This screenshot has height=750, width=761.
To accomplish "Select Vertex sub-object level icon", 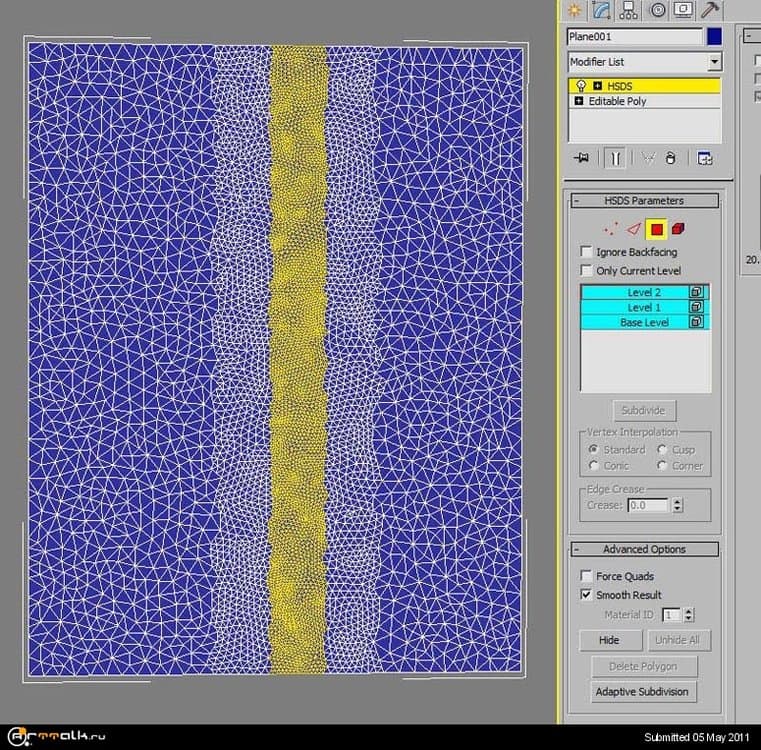I will coord(611,229).
